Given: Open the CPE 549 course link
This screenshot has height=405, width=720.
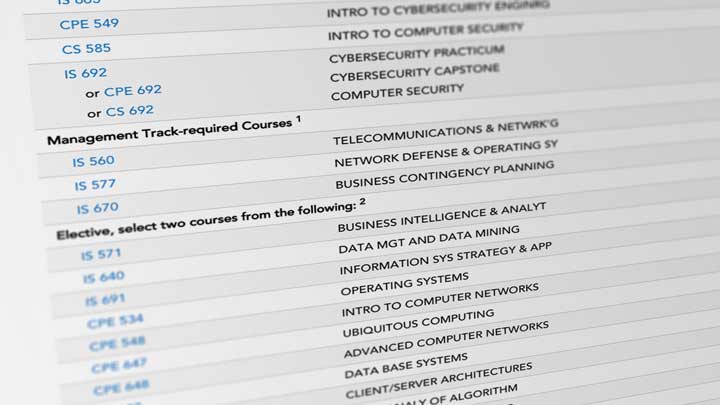Looking at the screenshot, I should click(89, 23).
